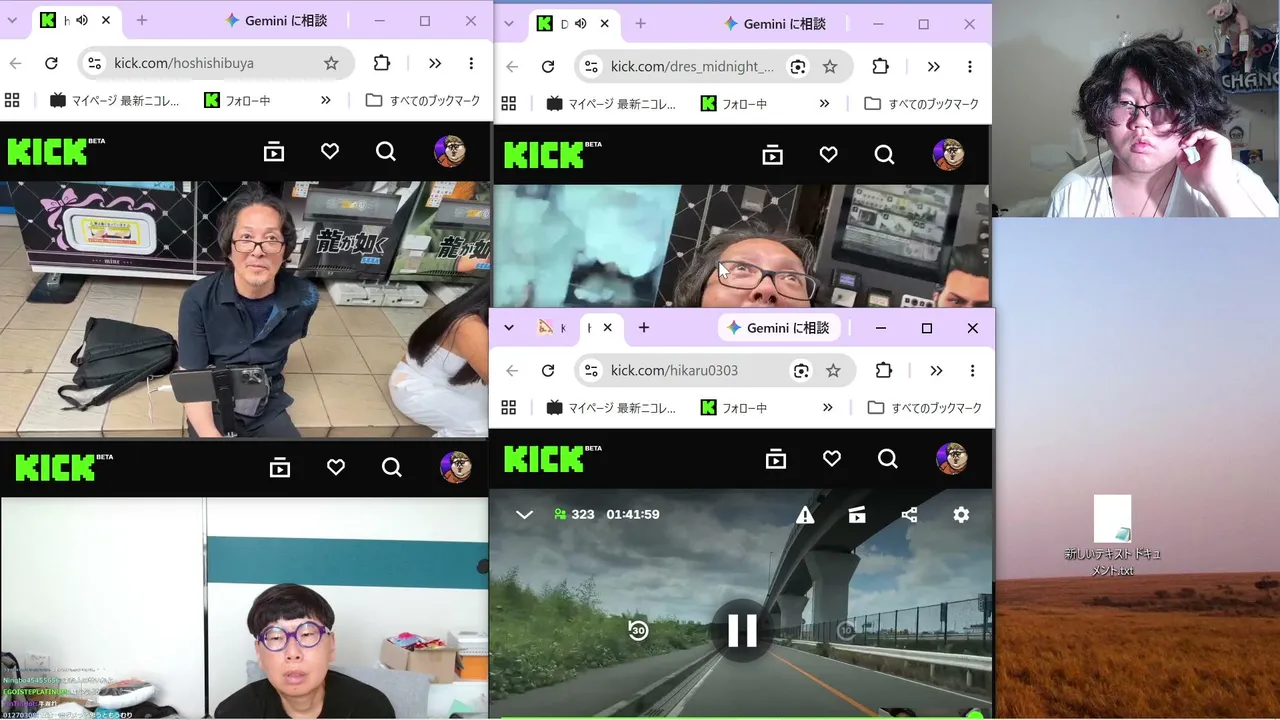Open マイページ 最新ニコレ bookmark in dres_midnight window
This screenshot has width=1280, height=720.
(612, 104)
